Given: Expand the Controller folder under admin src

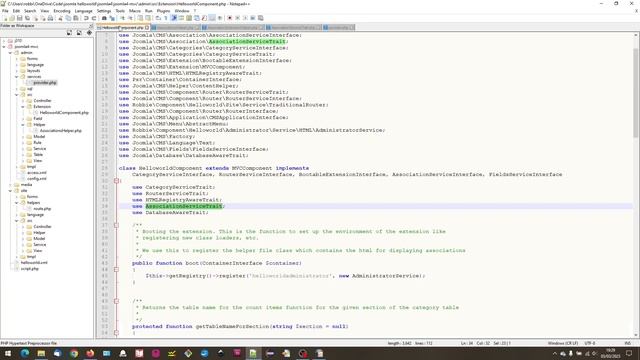Looking at the screenshot, I should [x=23, y=100].
